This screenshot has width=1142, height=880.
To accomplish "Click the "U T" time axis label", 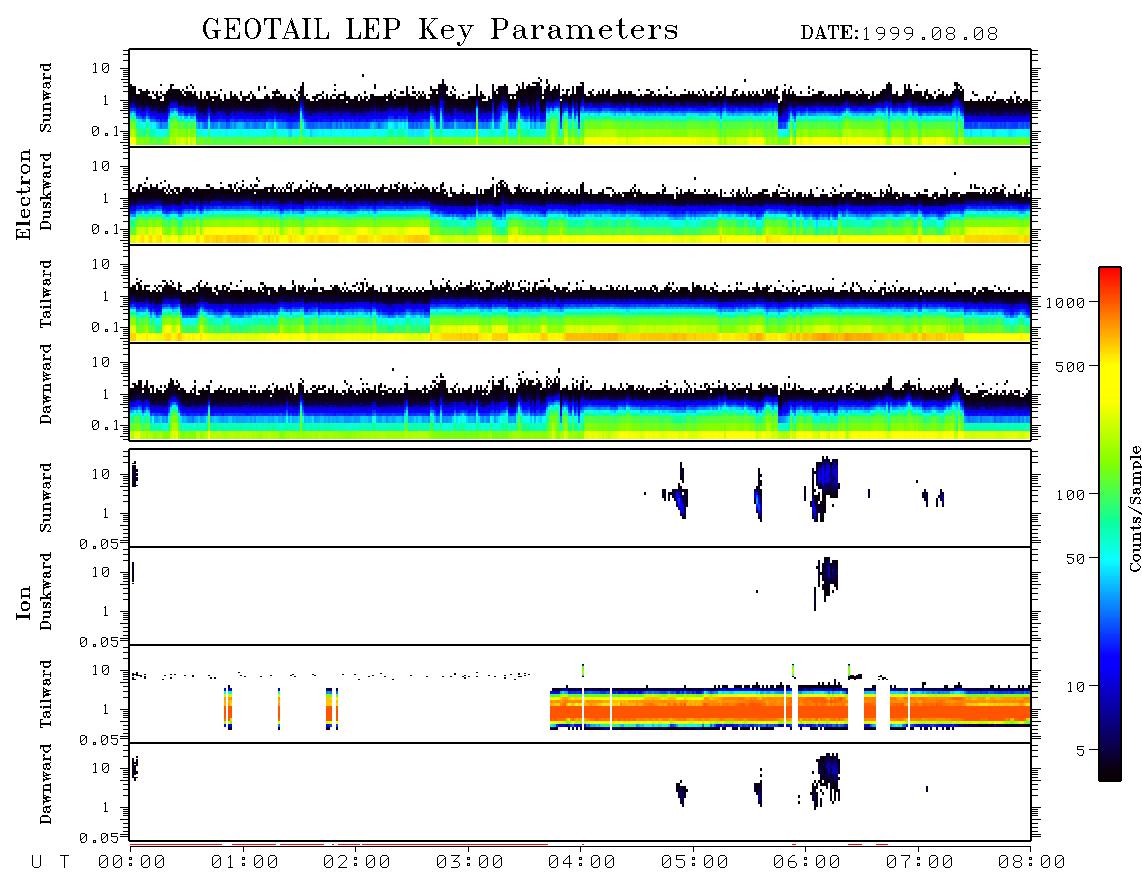I will pos(50,862).
